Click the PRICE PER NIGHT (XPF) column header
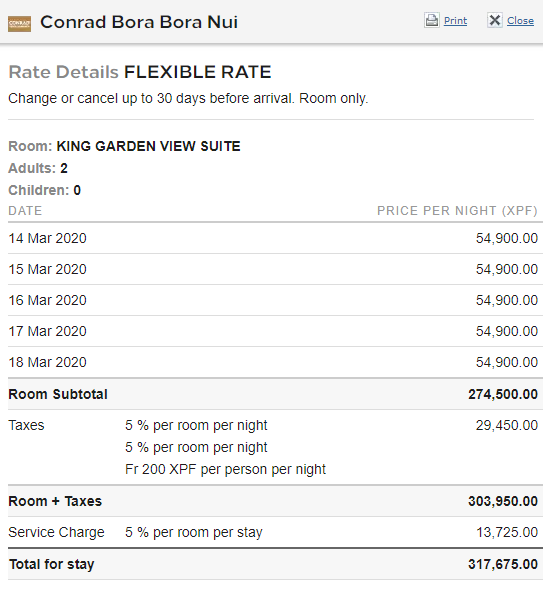 coord(457,211)
